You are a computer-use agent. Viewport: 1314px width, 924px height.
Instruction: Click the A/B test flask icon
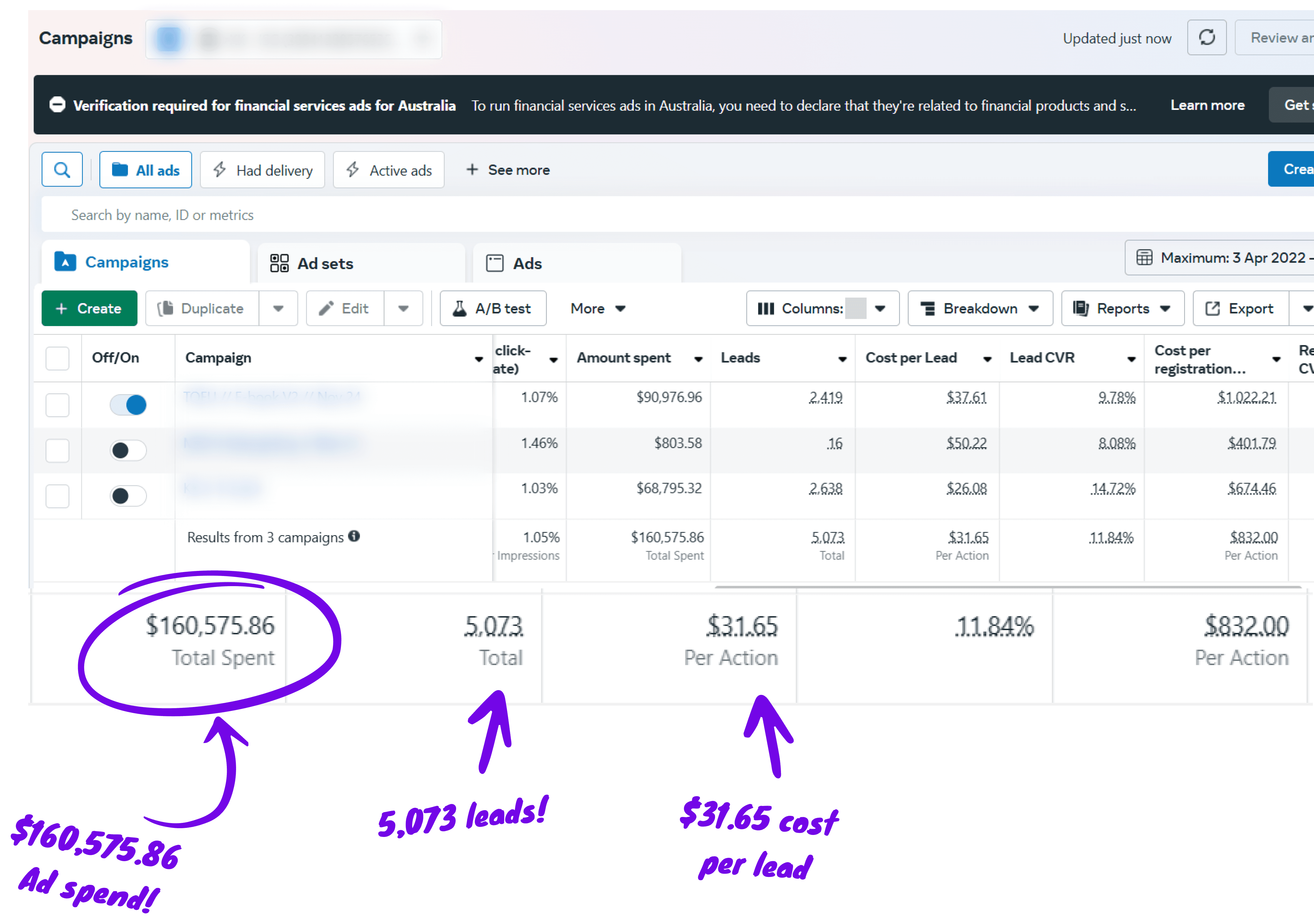click(x=459, y=309)
